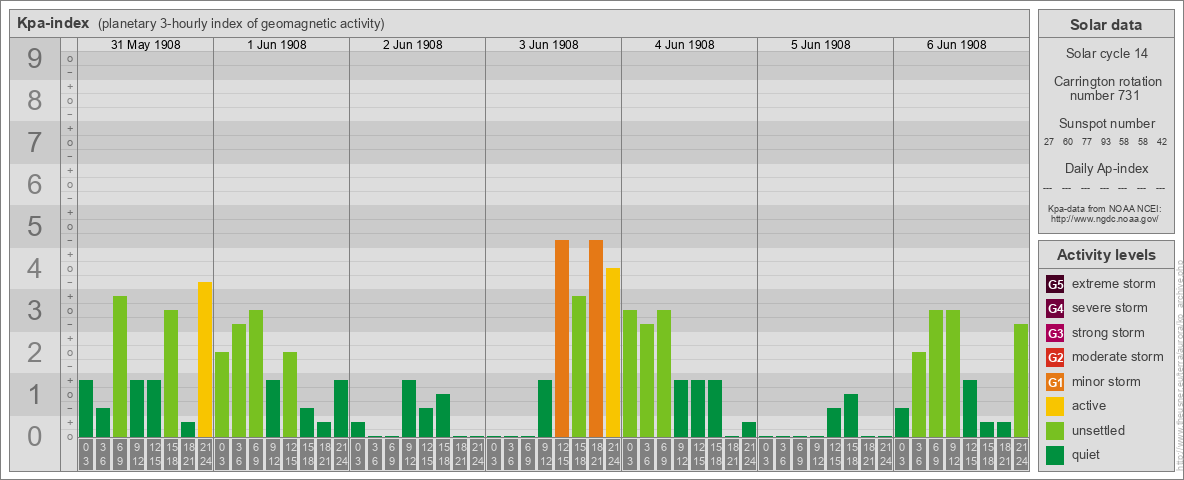1184x480 pixels.
Task: Open the NOAA NCEI ngdc.noaa.gov link
Action: pos(1103,218)
